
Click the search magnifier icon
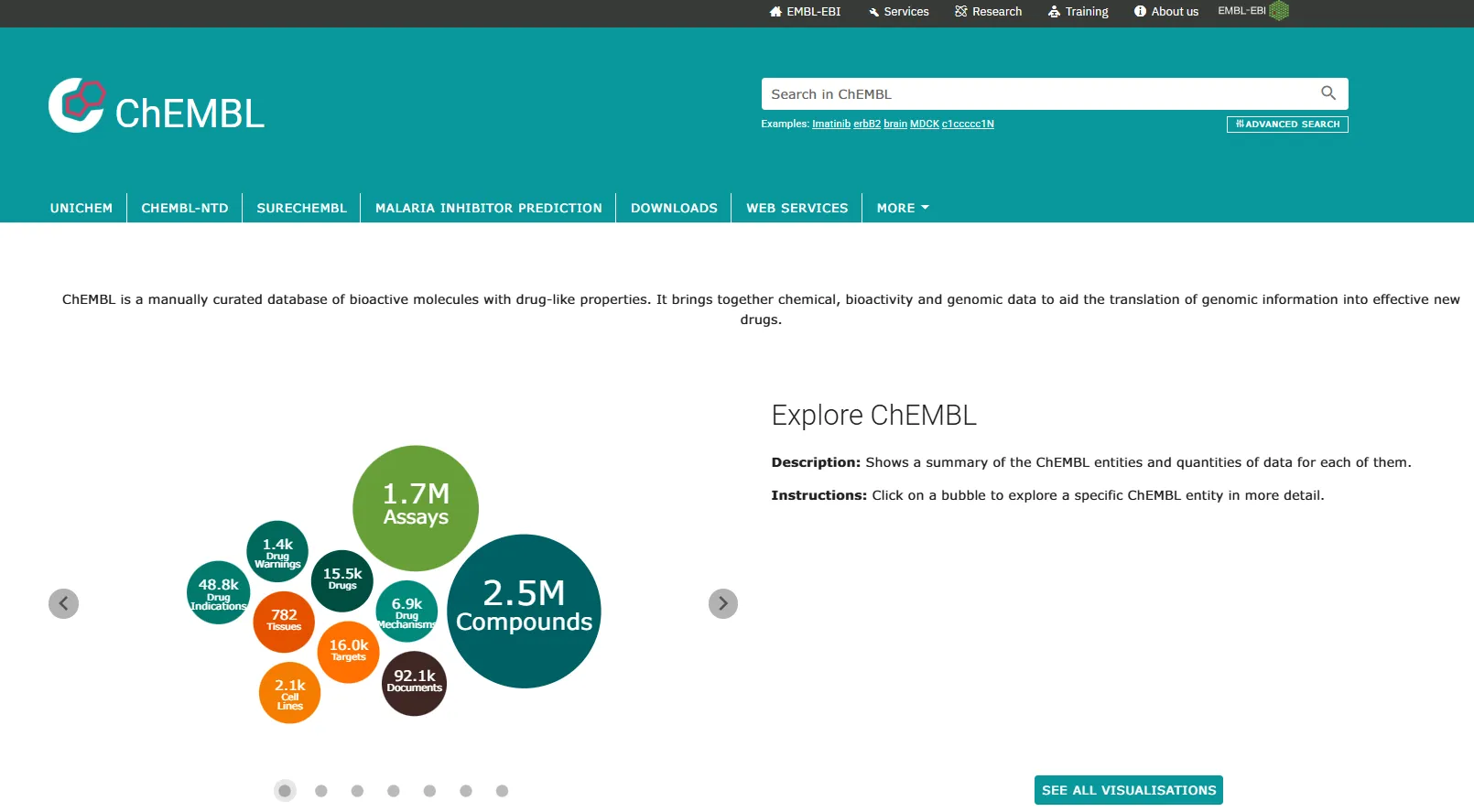[1328, 93]
